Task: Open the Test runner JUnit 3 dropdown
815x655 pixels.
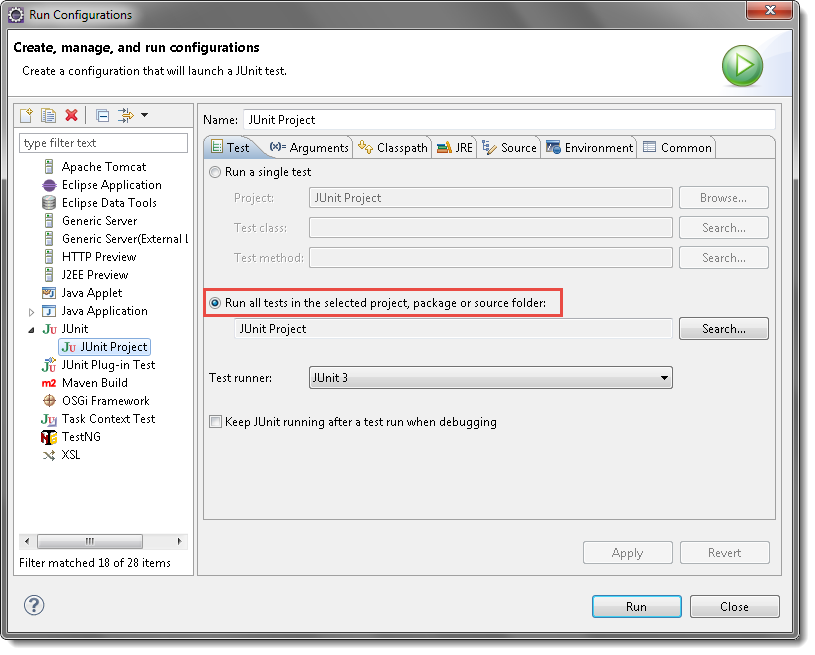Action: click(490, 378)
